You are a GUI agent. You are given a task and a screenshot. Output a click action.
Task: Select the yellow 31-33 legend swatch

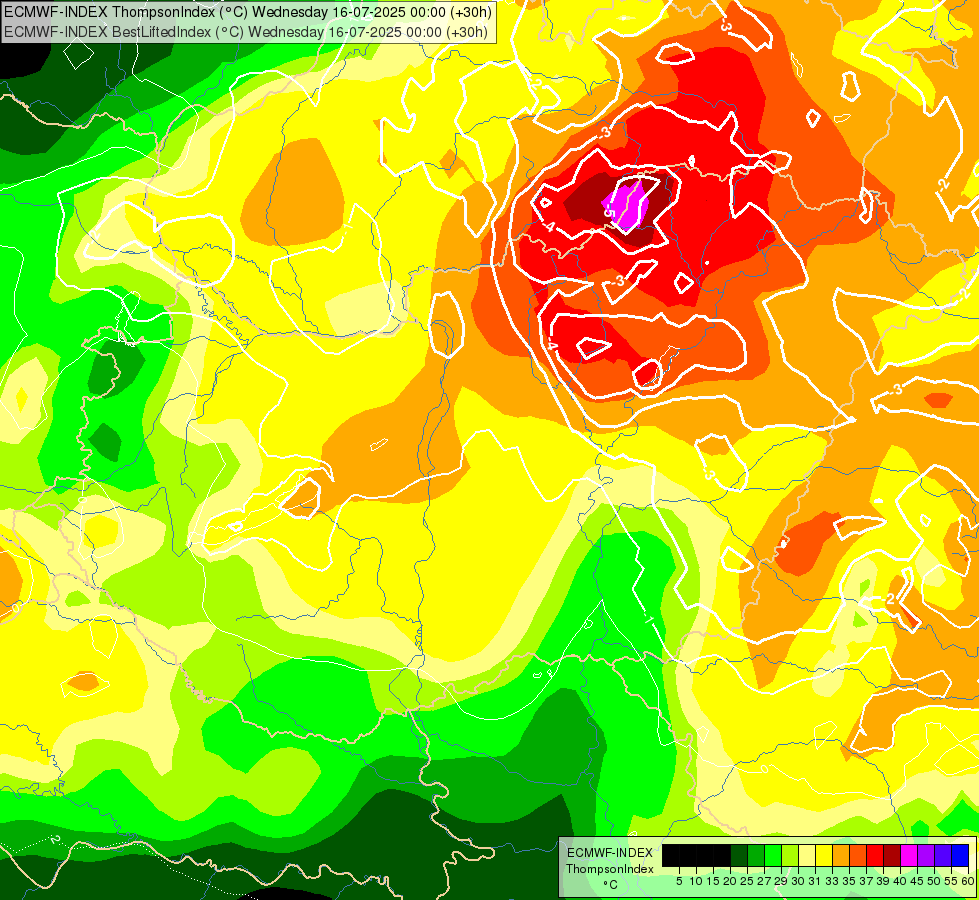[x=824, y=855]
